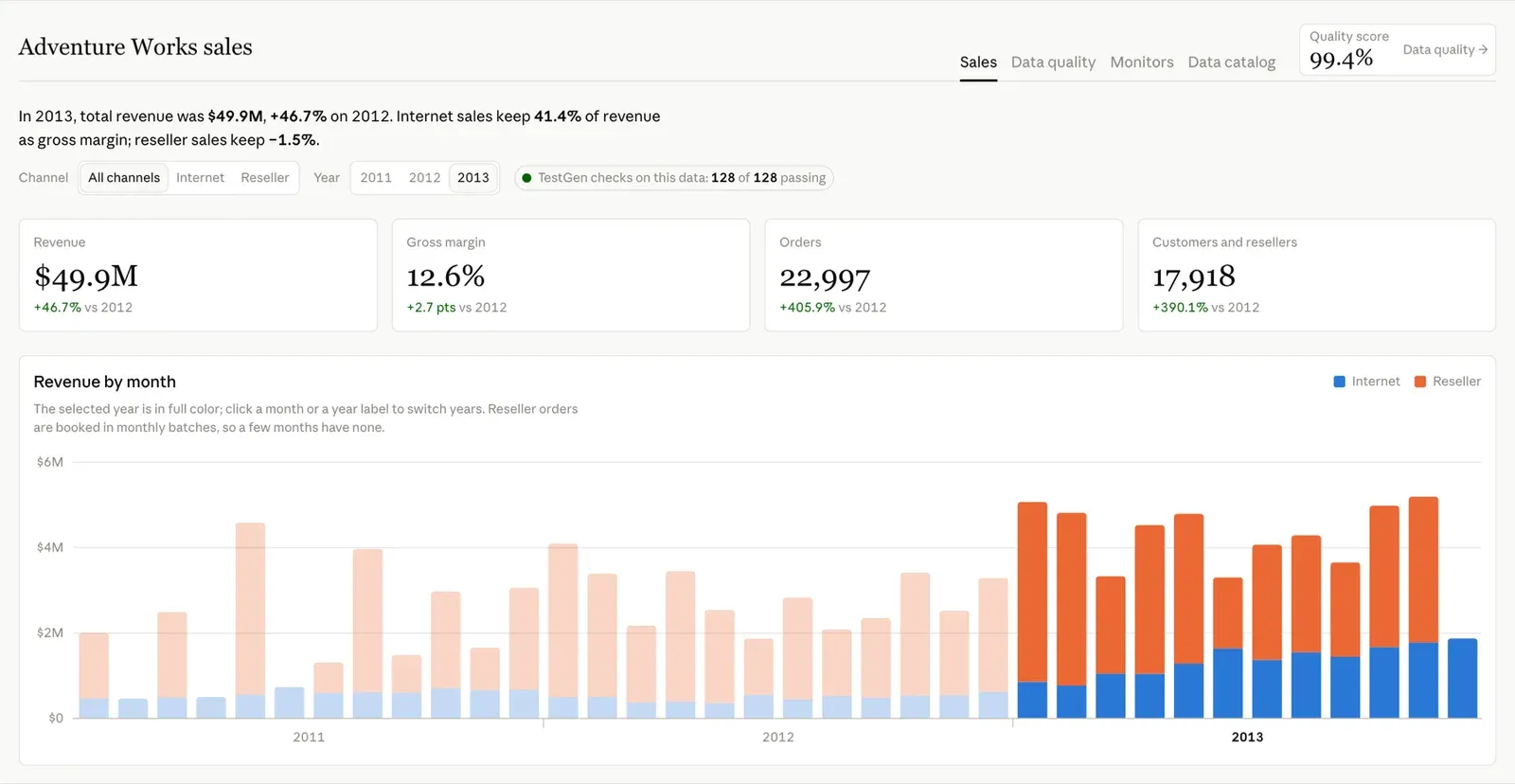
Task: Open the Monitors tab
Action: (x=1141, y=62)
